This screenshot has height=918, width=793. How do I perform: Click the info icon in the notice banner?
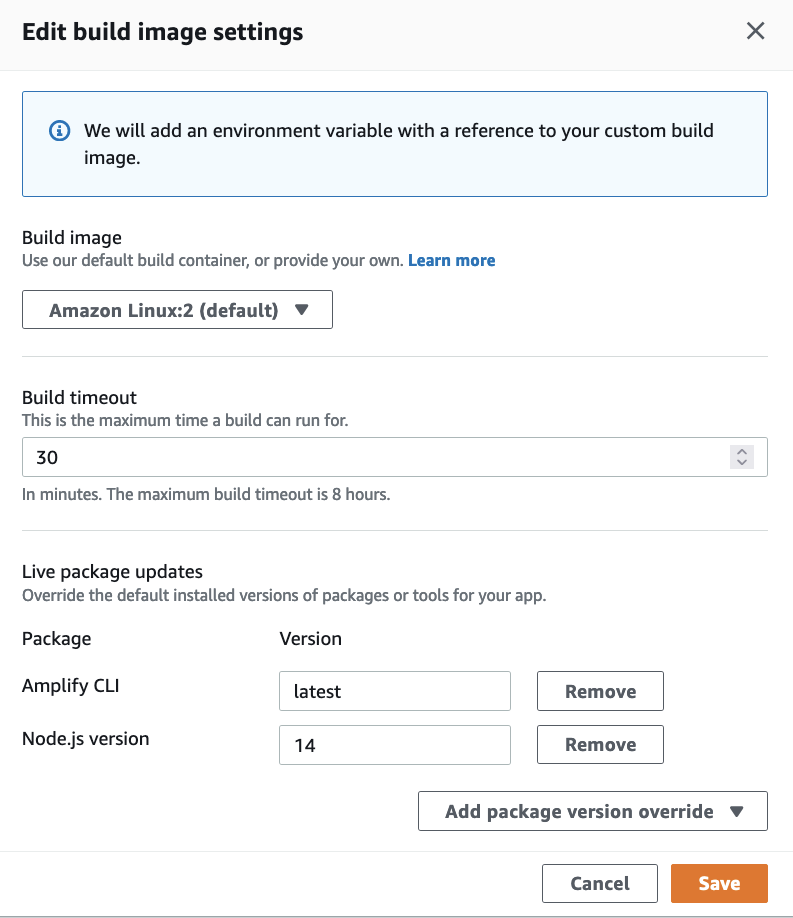58,131
